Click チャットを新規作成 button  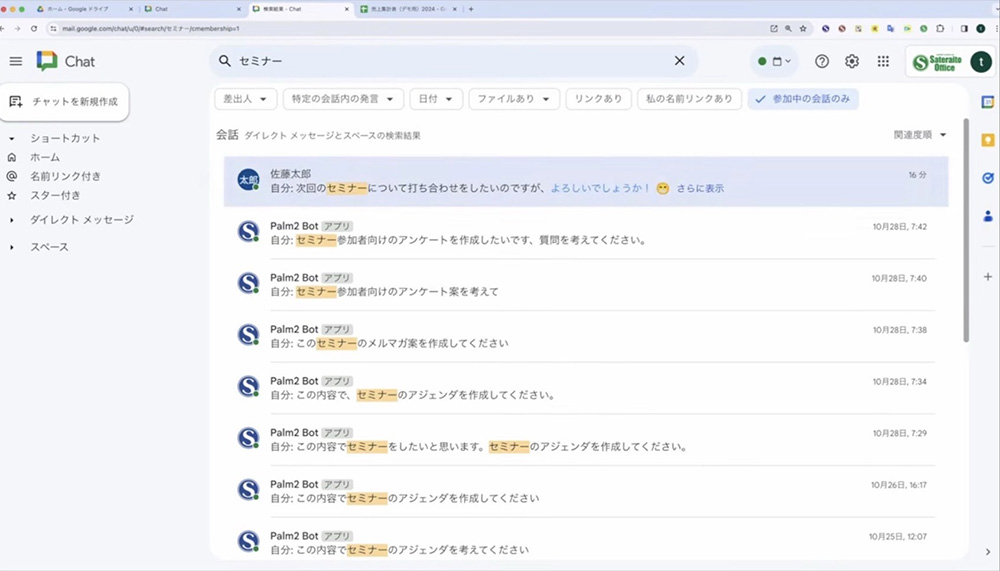[64, 101]
